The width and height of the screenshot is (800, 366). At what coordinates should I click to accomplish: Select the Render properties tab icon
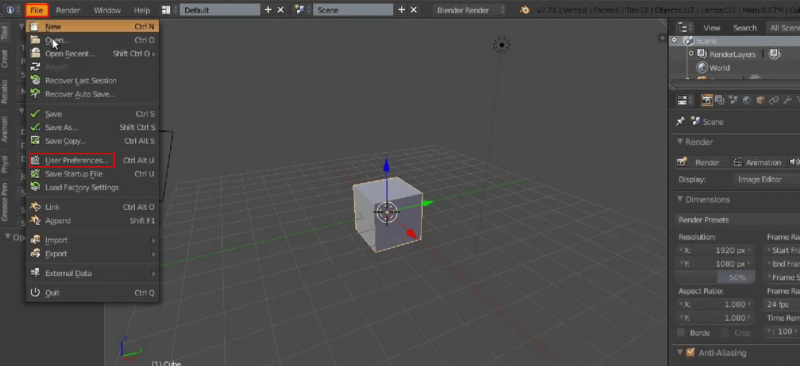[x=707, y=101]
